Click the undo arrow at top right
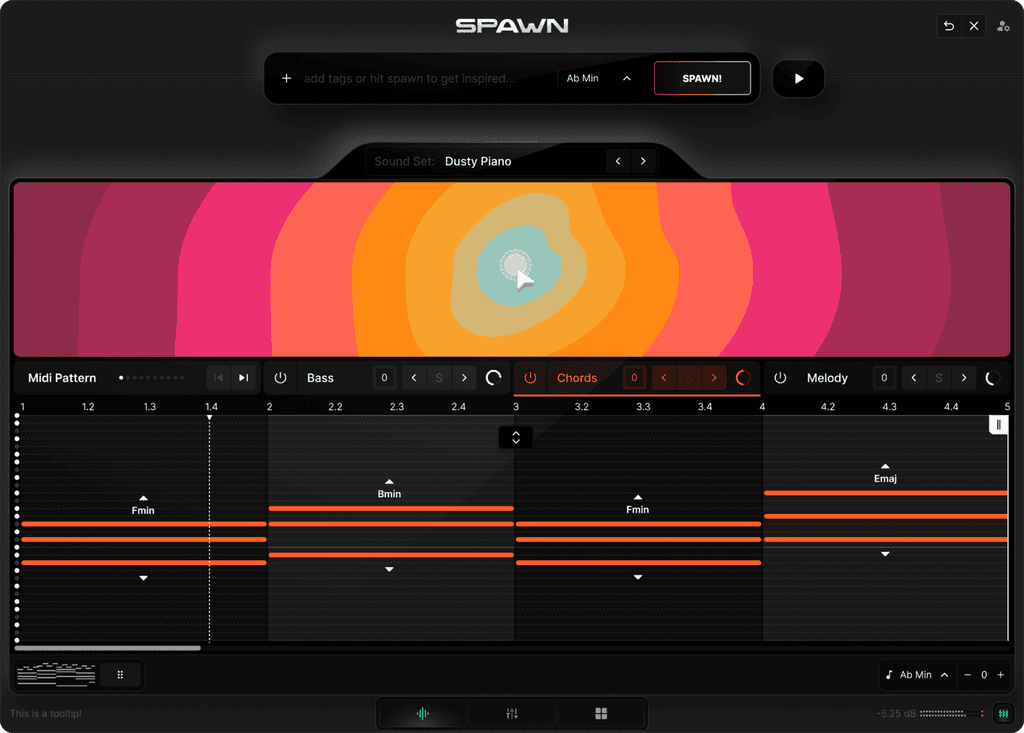1024x733 pixels. coord(948,25)
